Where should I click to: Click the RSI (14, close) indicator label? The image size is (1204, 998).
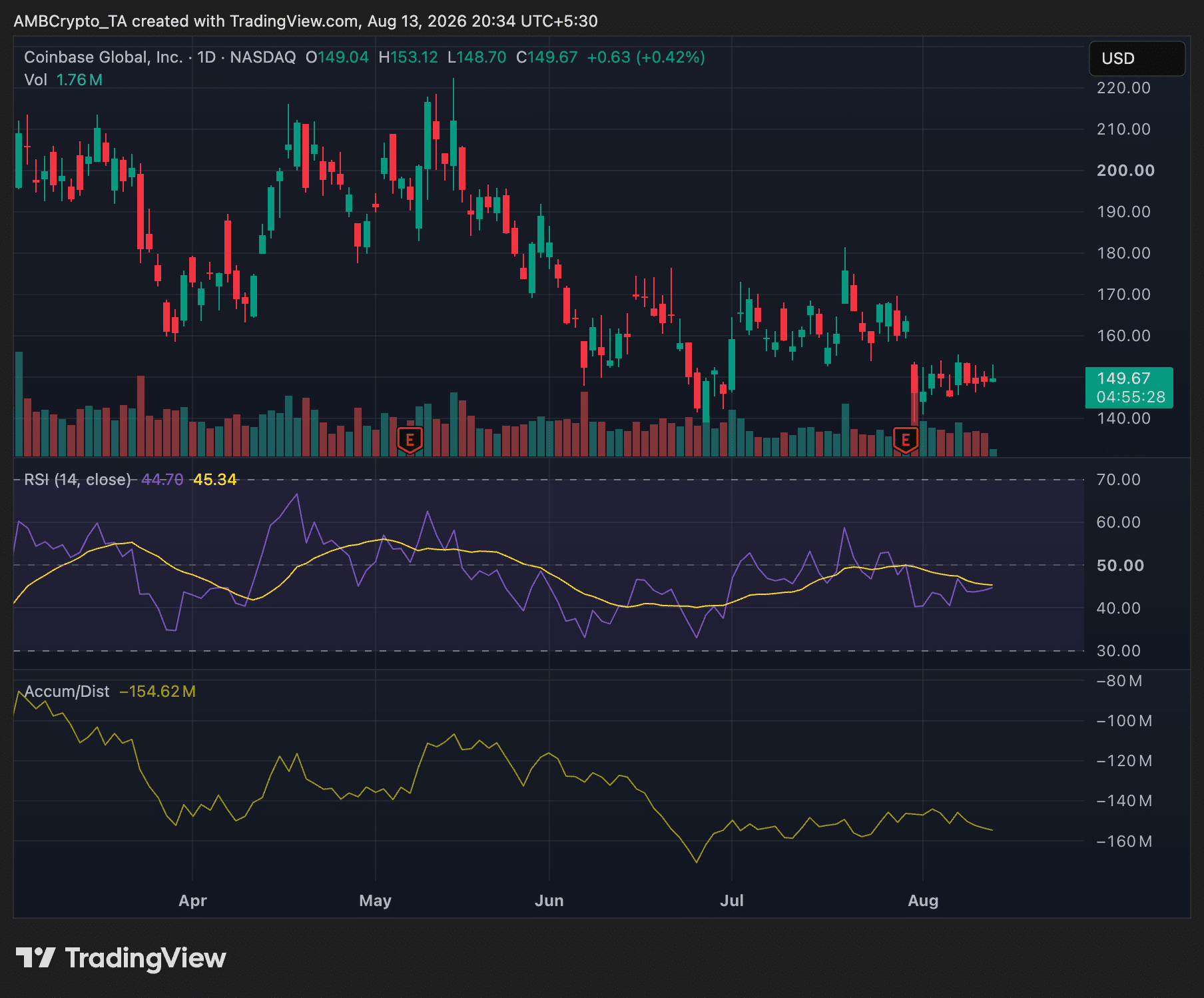click(x=77, y=480)
